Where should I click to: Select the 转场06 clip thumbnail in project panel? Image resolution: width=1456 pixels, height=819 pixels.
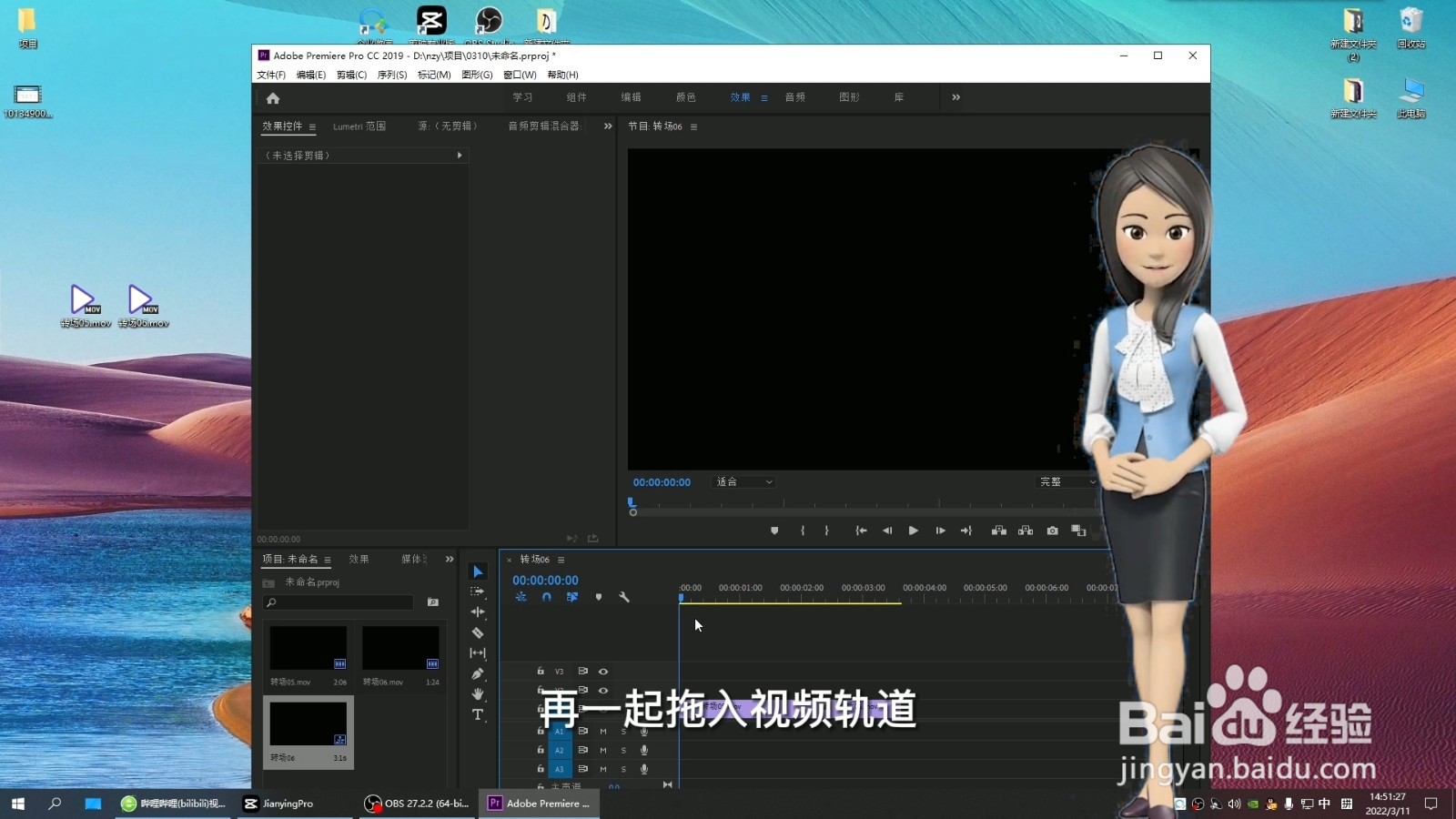click(x=308, y=722)
